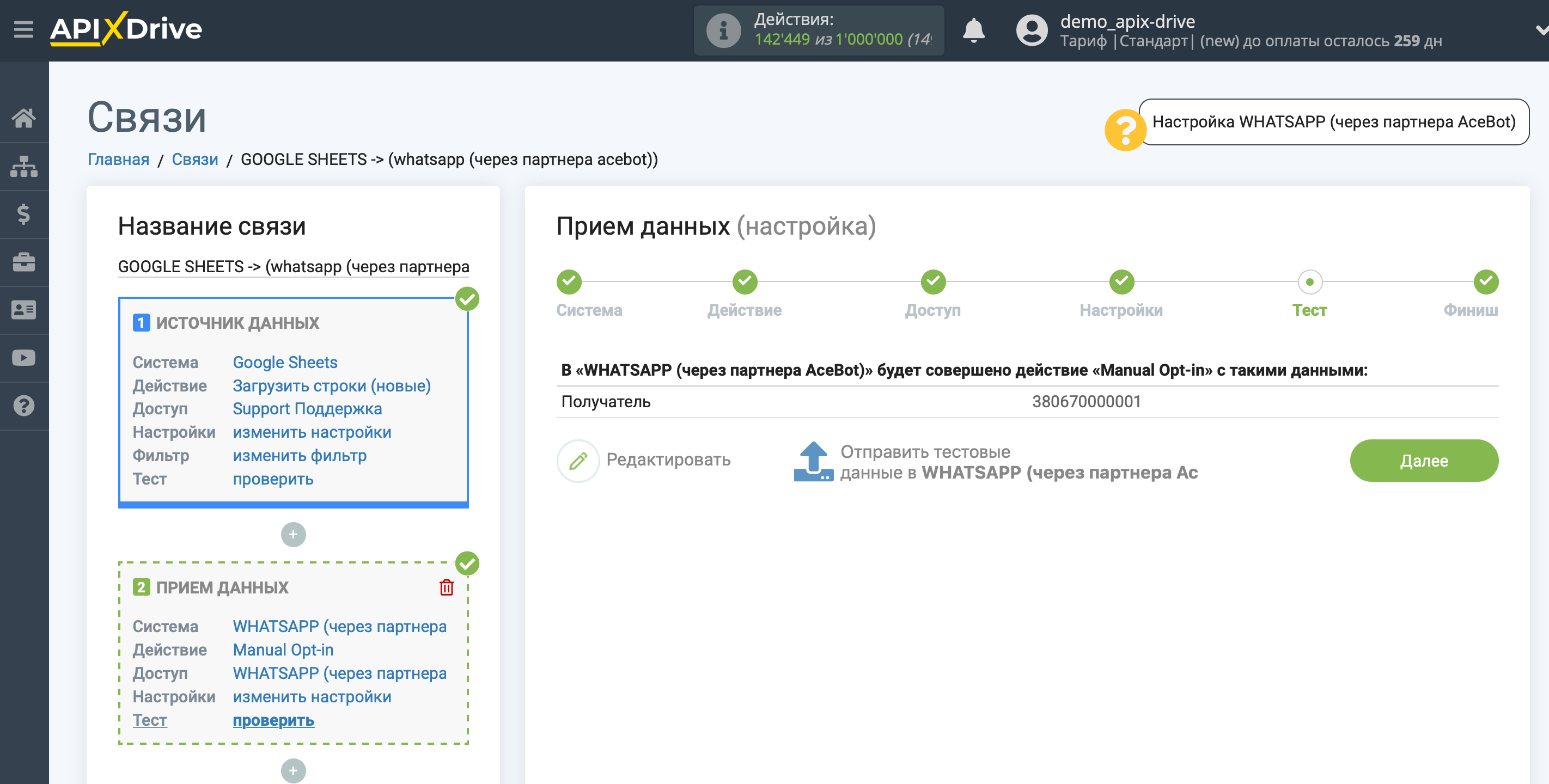The height and width of the screenshot is (784, 1549).
Task: Open the contact card icon in sidebar
Action: [24, 310]
